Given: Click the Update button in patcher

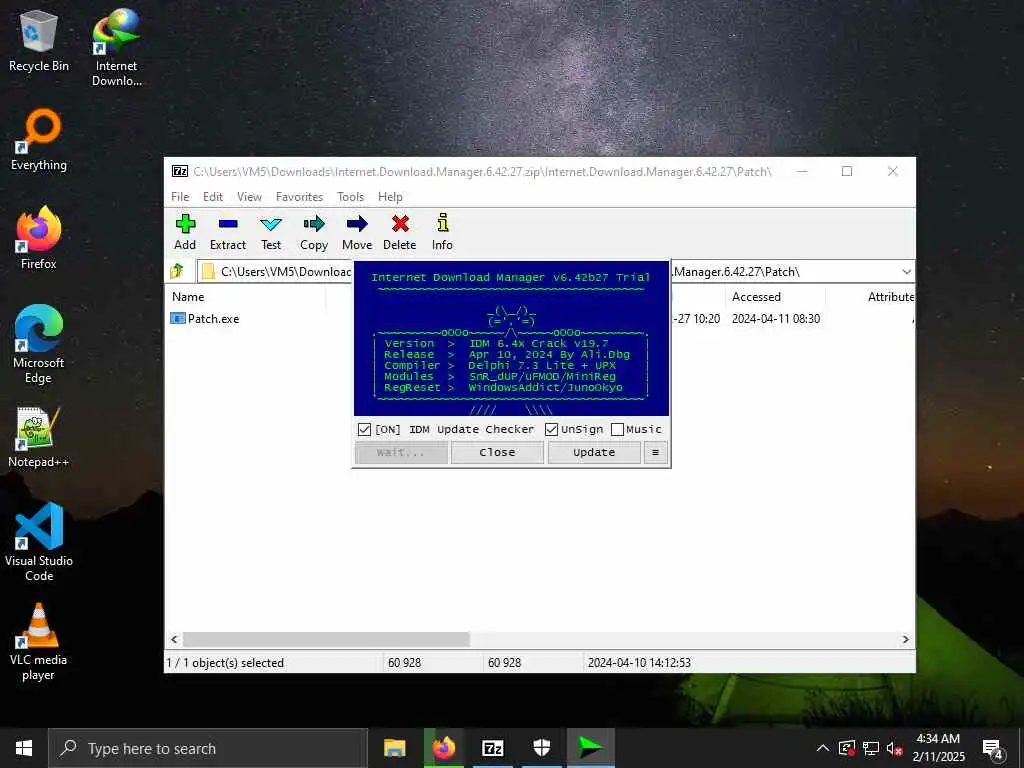Looking at the screenshot, I should [x=594, y=453].
